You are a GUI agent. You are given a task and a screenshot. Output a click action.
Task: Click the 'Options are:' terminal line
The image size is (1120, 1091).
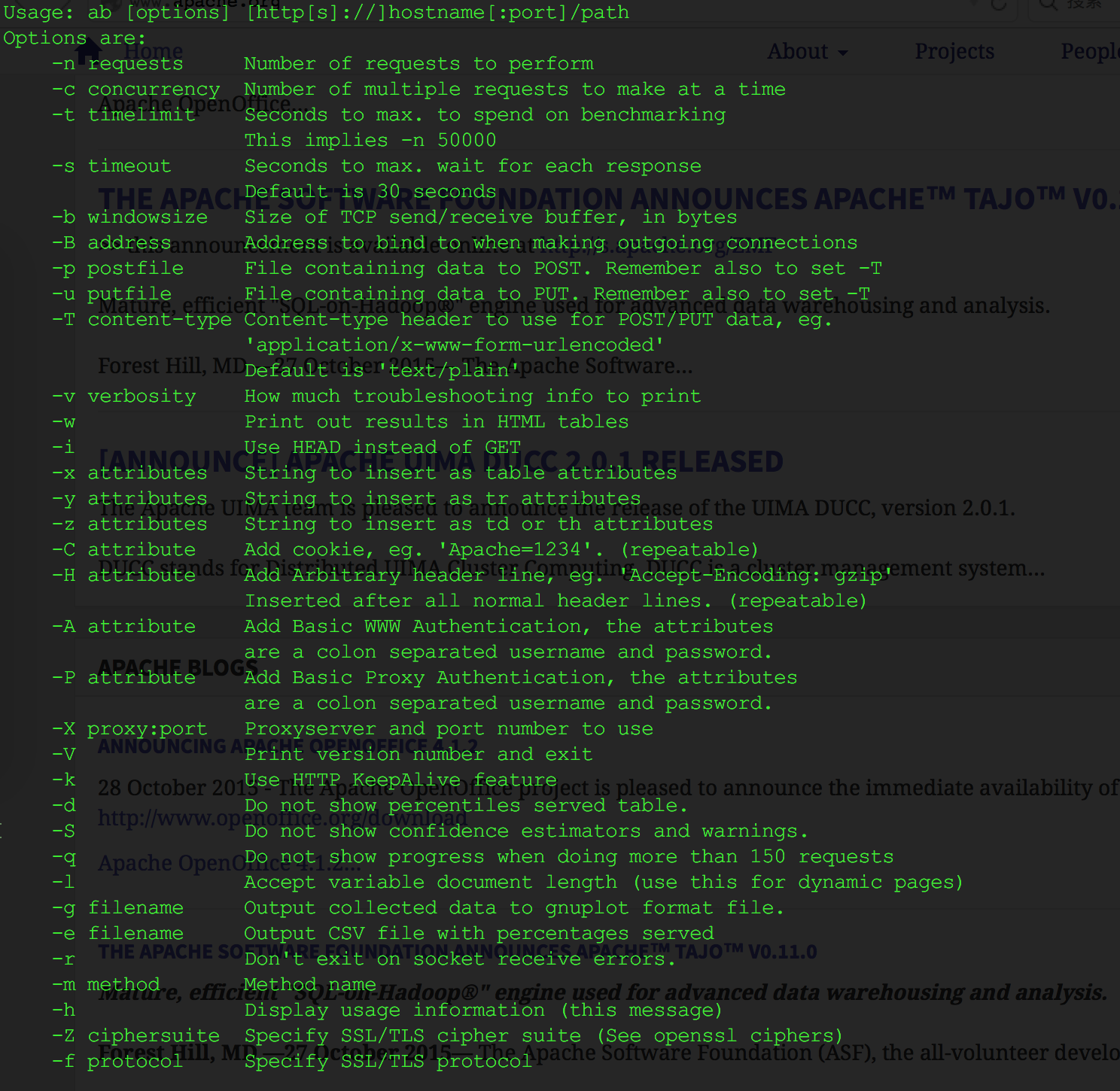tap(75, 38)
